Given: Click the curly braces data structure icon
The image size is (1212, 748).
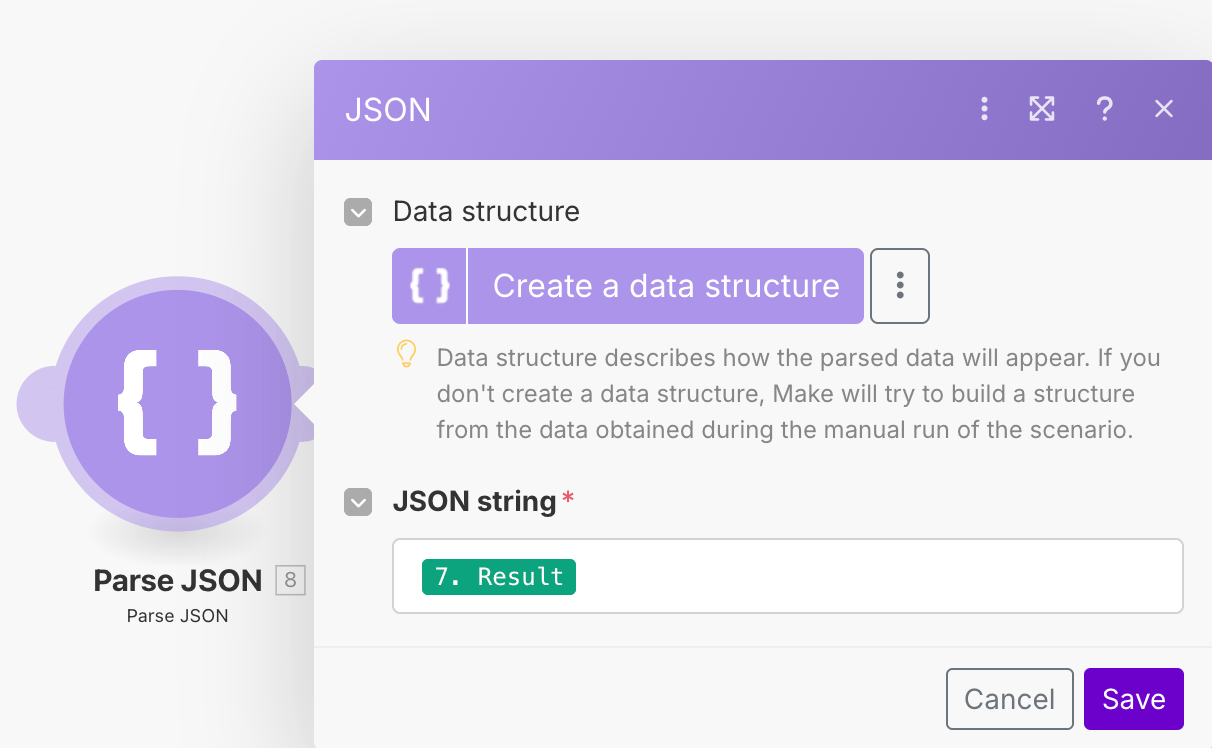Looking at the screenshot, I should (429, 286).
